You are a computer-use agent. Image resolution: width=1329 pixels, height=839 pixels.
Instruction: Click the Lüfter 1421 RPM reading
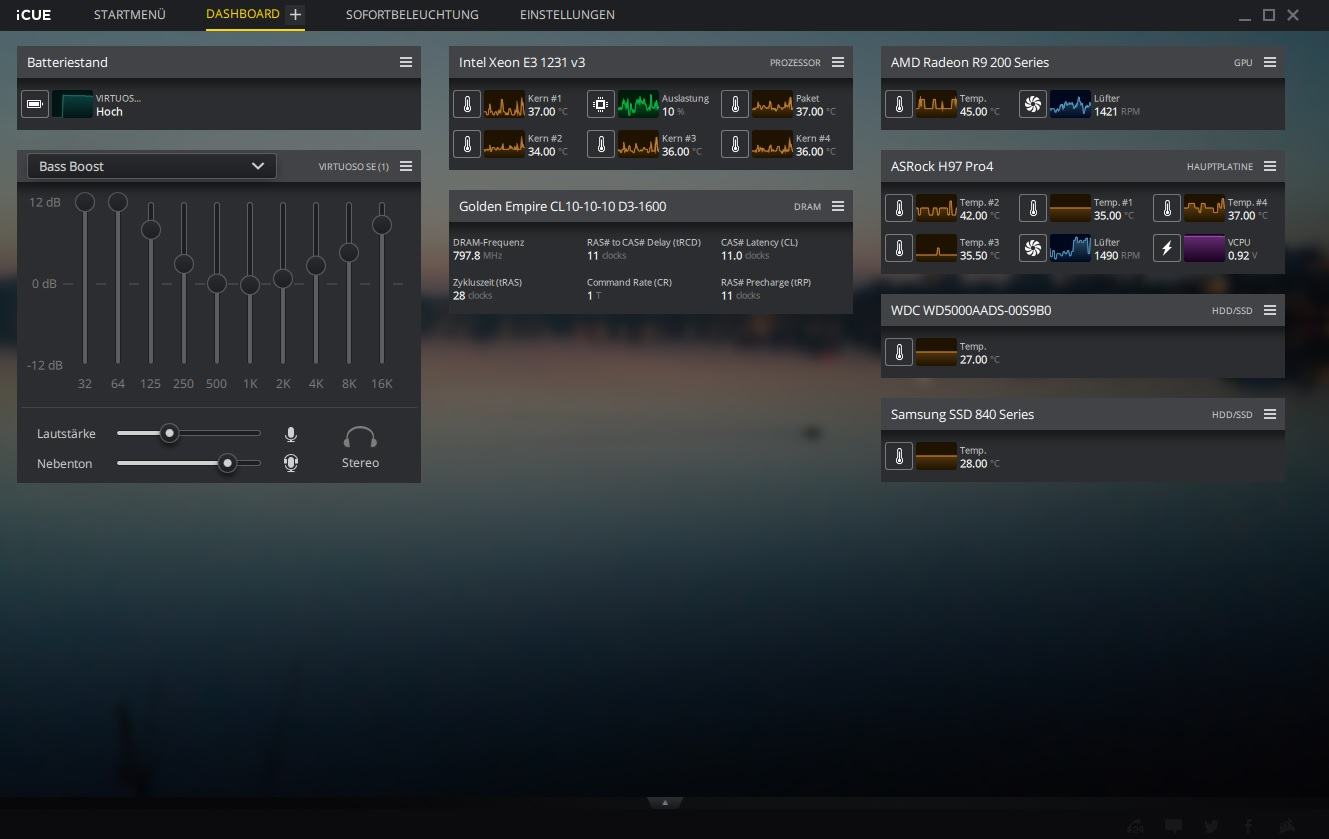tap(1117, 112)
